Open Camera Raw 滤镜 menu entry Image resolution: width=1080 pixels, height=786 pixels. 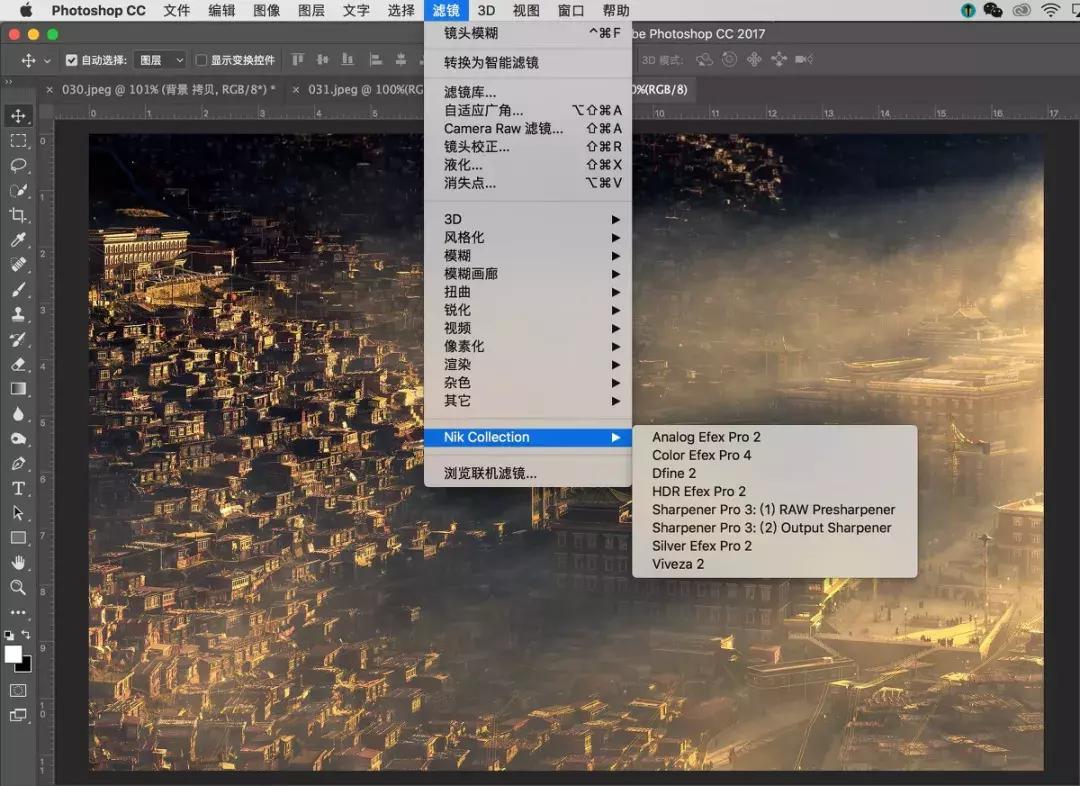[x=503, y=129]
